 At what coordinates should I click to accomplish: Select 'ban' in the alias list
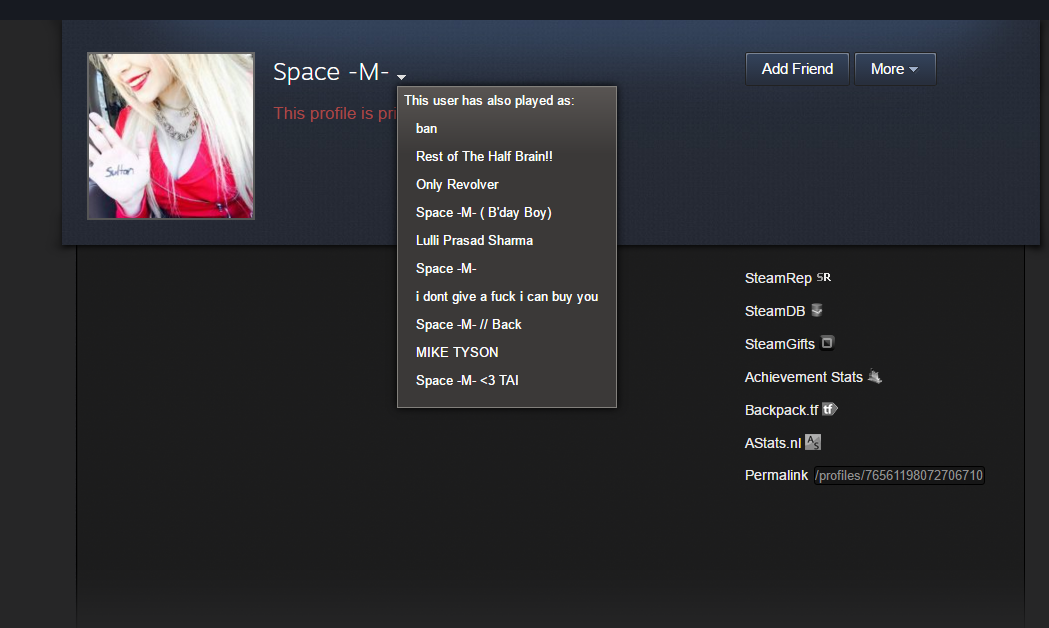426,128
